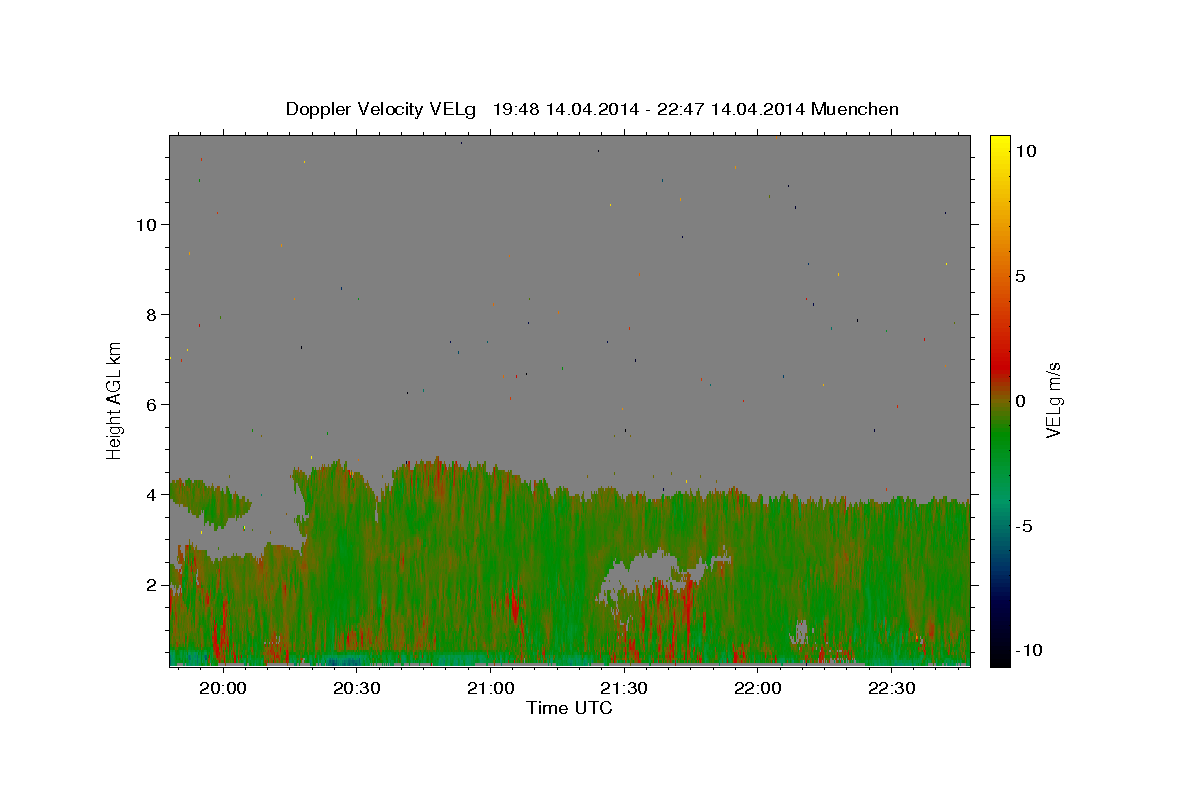Screen dimensions: 1200x800
Task: Click the 22:30 time tick label
Action: pyautogui.click(x=892, y=689)
